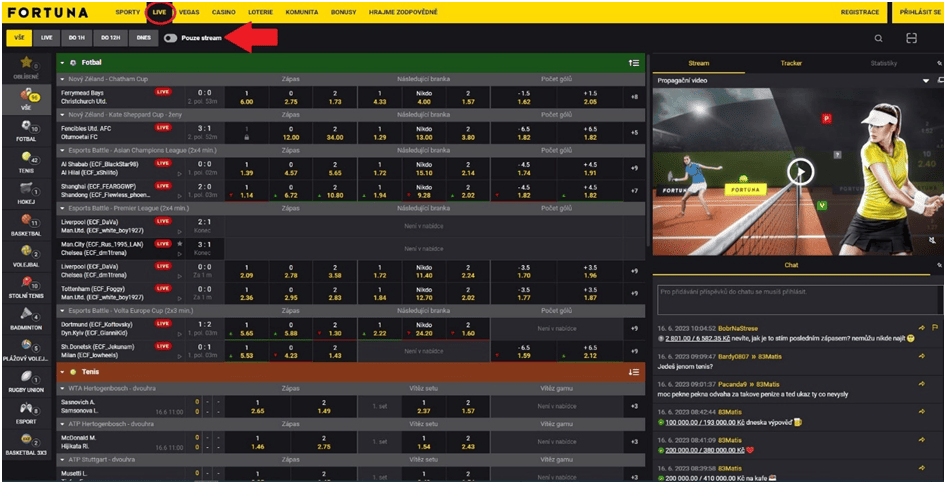This screenshot has width=946, height=484.
Task: Pop out the stream video window
Action: pos(941,80)
